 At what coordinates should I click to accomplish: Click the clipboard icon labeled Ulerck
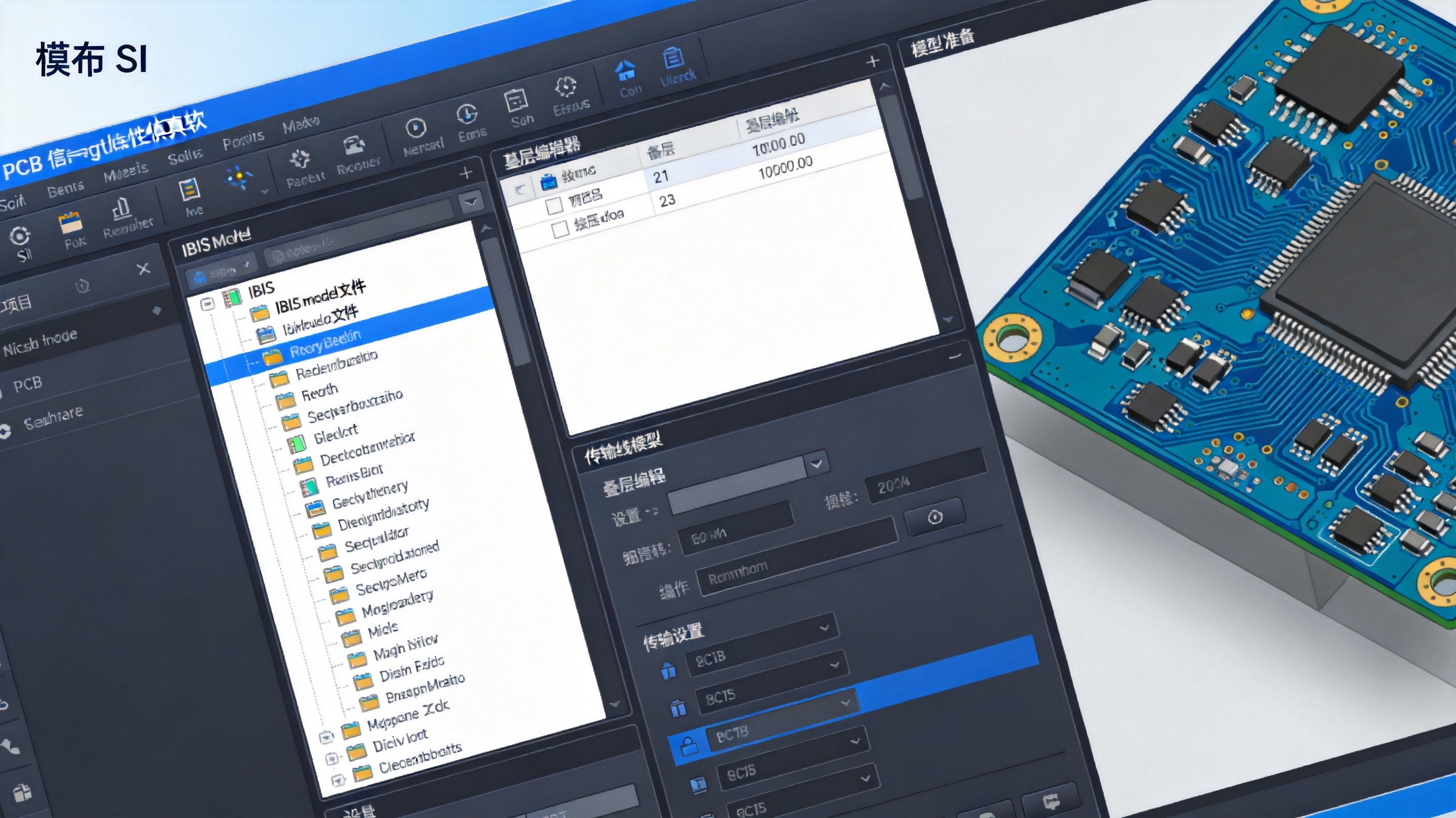(673, 58)
